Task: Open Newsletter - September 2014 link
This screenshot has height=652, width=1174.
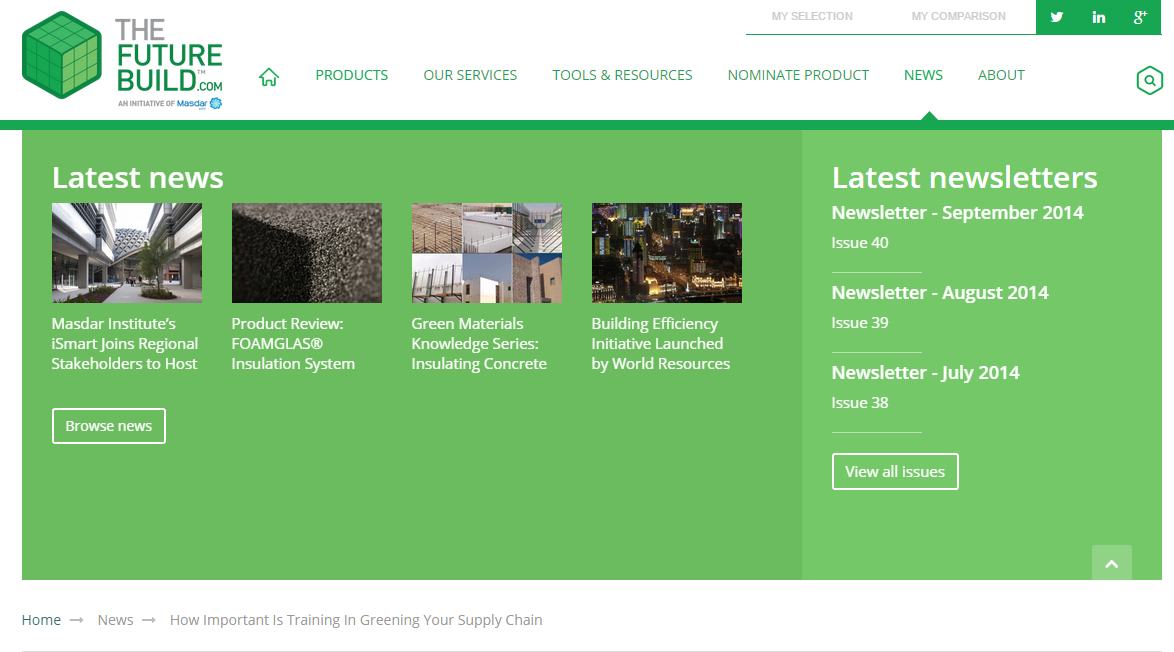Action: pos(957,213)
